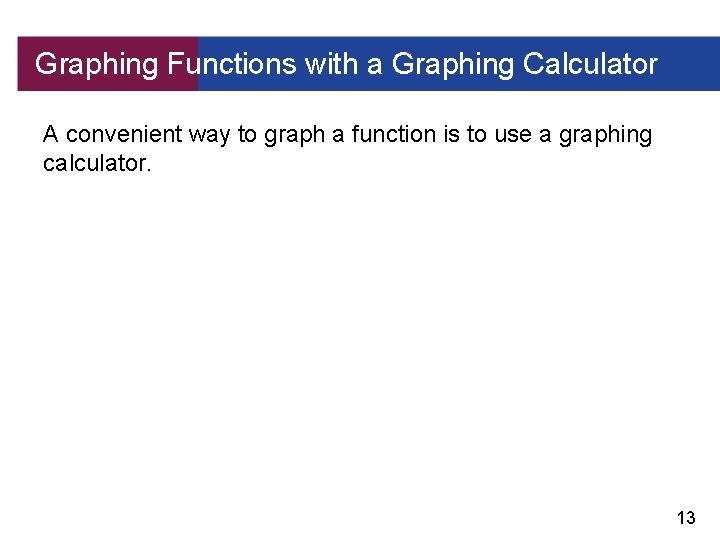Click the maroon banner edge left of the title

(x=26, y=64)
